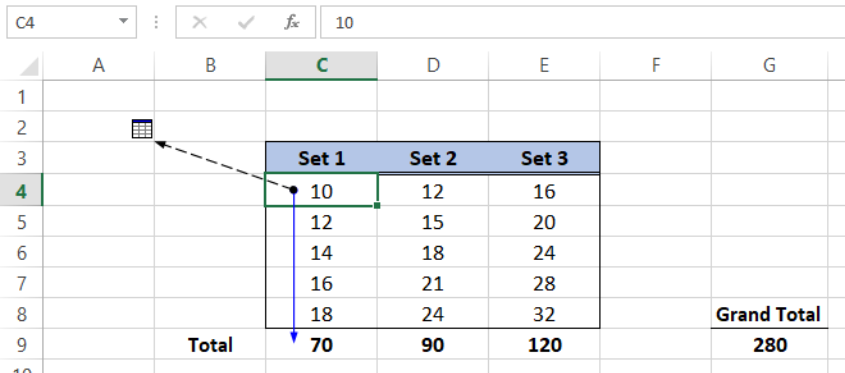Open the Name Box dropdown arrow

(x=123, y=22)
